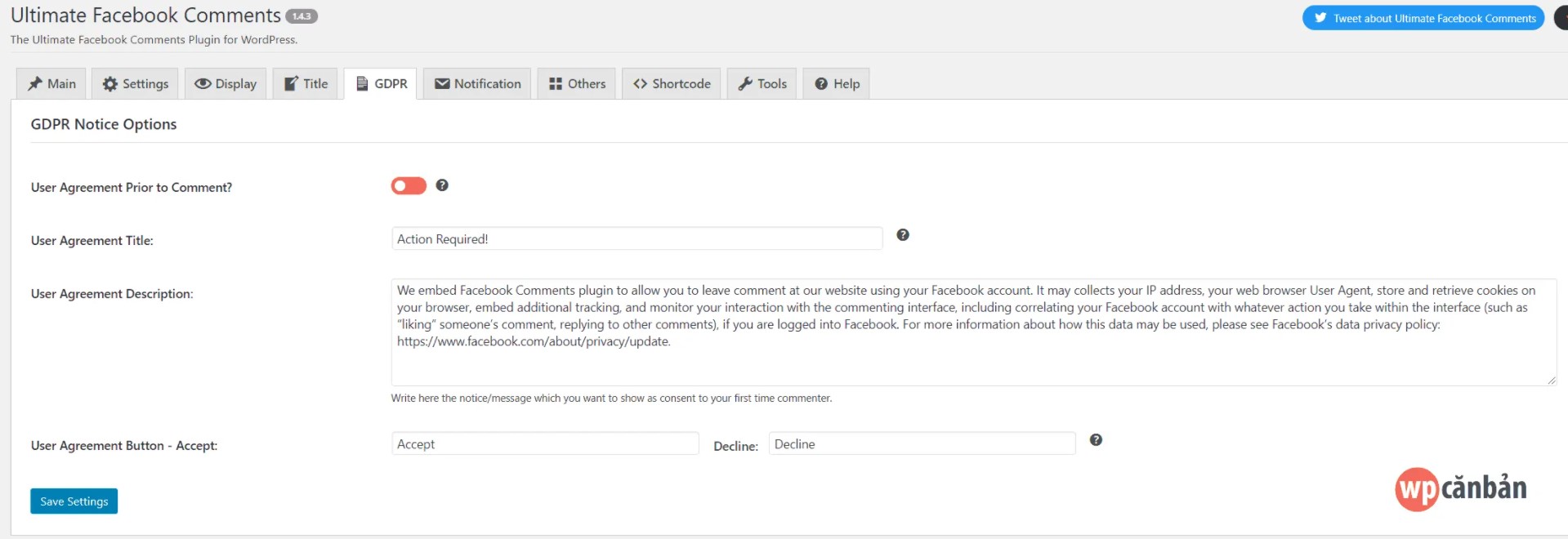Switch to the Settings tab
The height and width of the screenshot is (539, 1568).
136,84
